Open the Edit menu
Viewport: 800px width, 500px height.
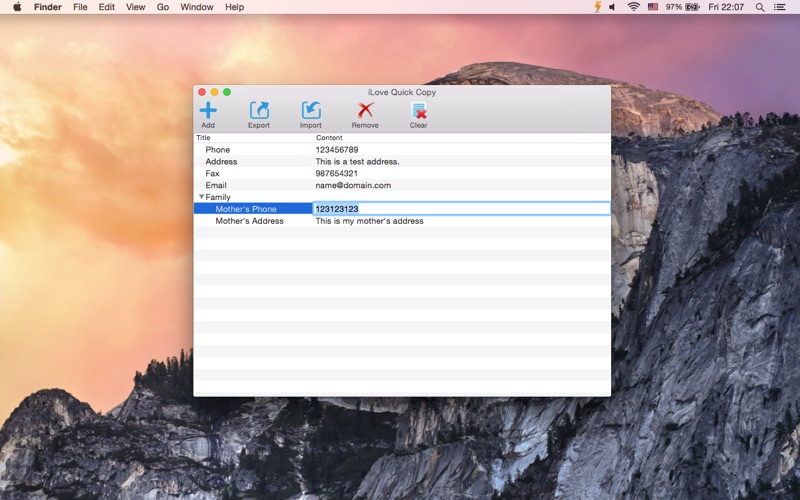point(107,7)
